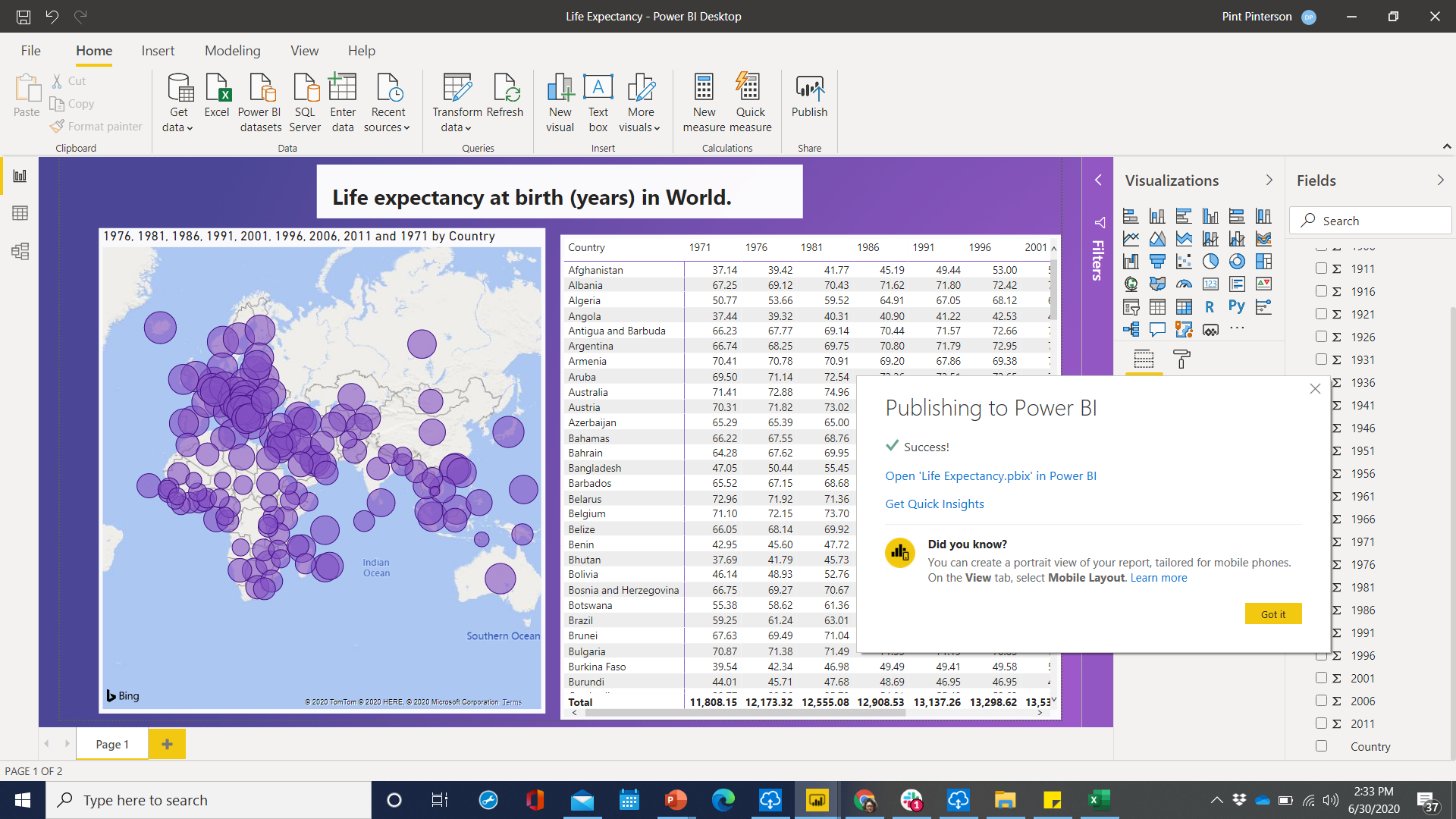Check the 2001 field checkbox
1456x819 pixels.
point(1321,678)
